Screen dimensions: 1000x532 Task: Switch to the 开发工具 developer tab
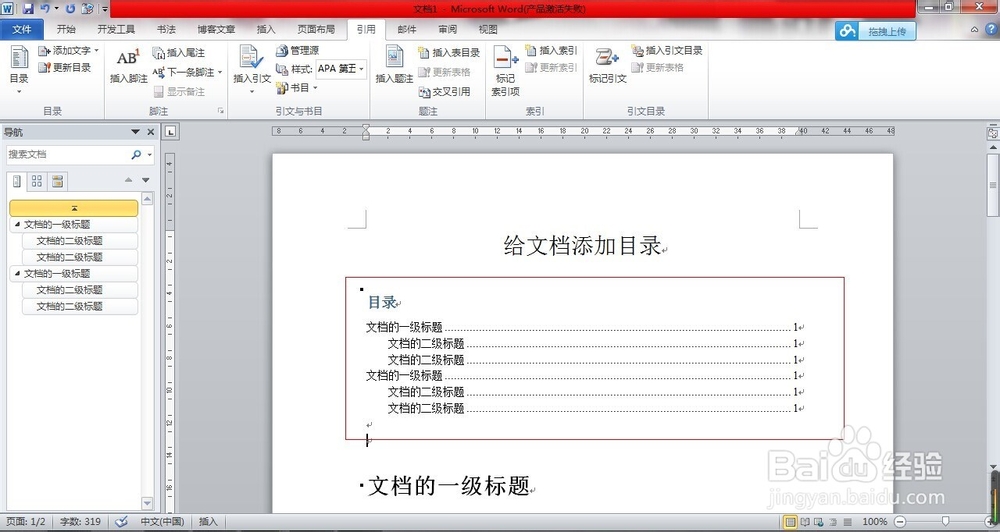(116, 29)
